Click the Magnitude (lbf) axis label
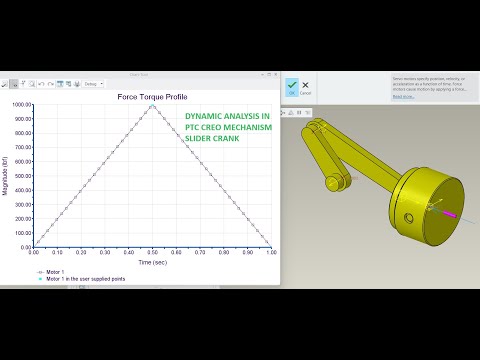This screenshot has height=360, width=480. pos(5,176)
